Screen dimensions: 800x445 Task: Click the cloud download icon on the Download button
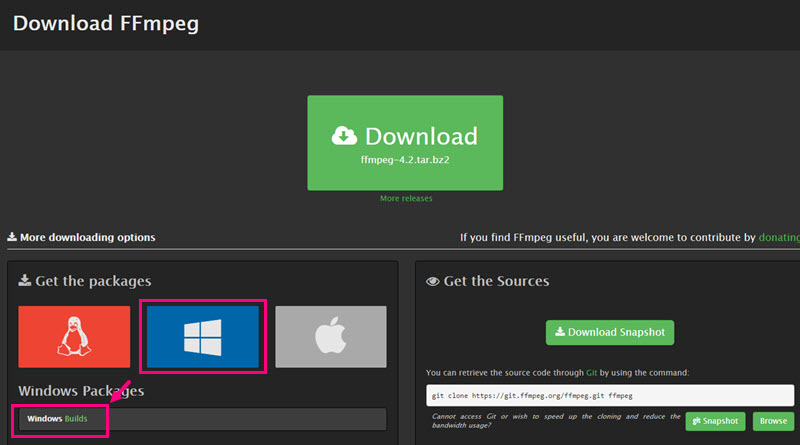(x=344, y=136)
